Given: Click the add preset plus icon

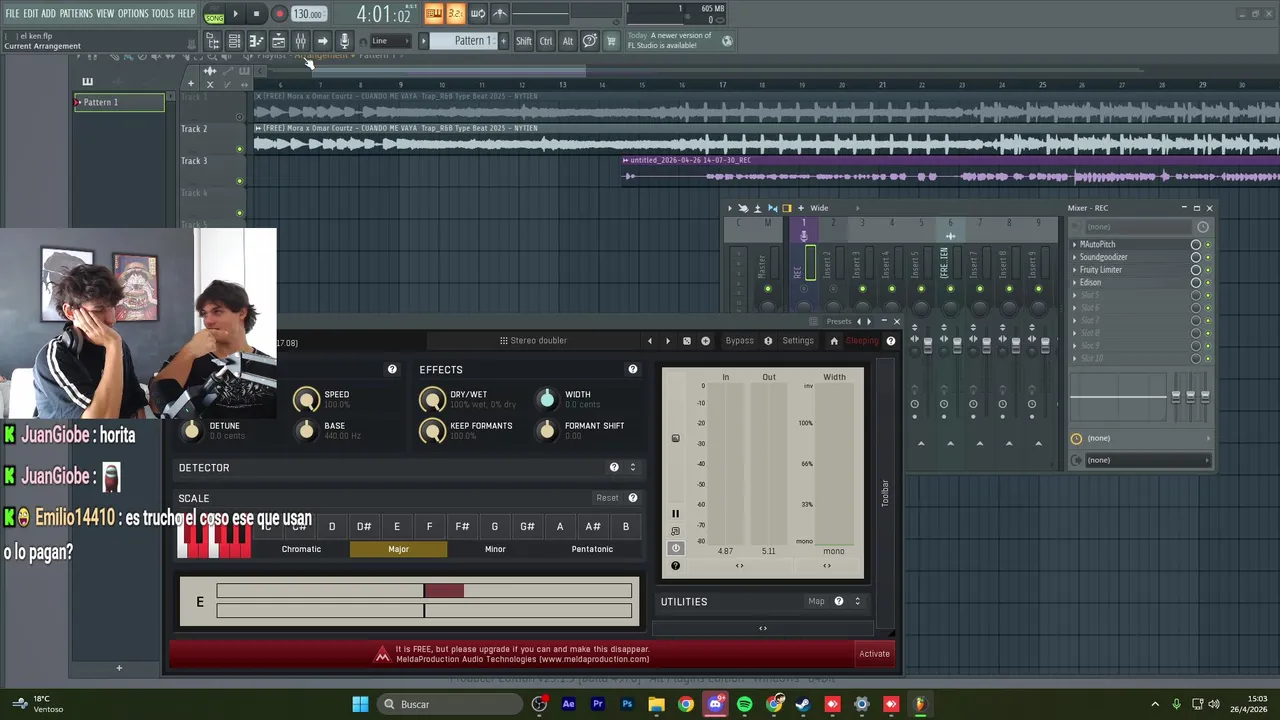Looking at the screenshot, I should (x=705, y=341).
